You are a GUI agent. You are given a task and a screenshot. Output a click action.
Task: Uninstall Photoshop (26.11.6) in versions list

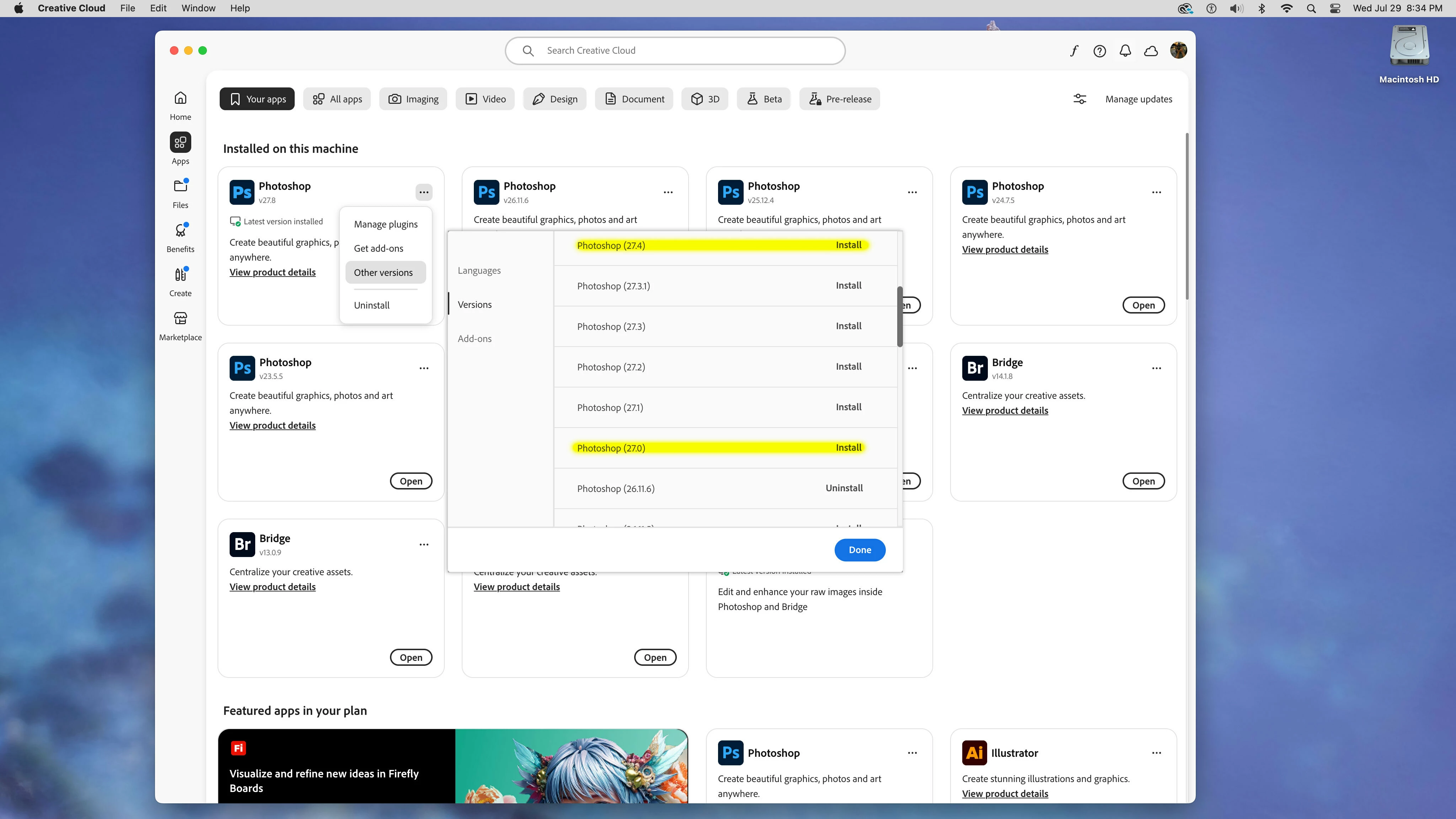pos(844,488)
